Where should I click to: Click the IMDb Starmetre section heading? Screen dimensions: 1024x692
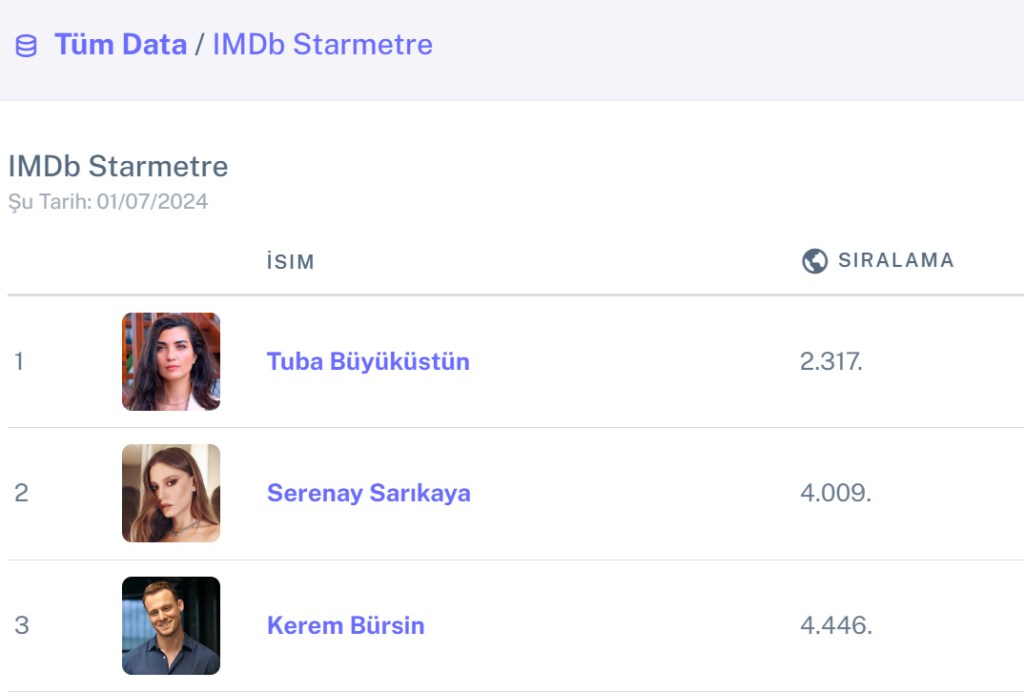pyautogui.click(x=118, y=166)
